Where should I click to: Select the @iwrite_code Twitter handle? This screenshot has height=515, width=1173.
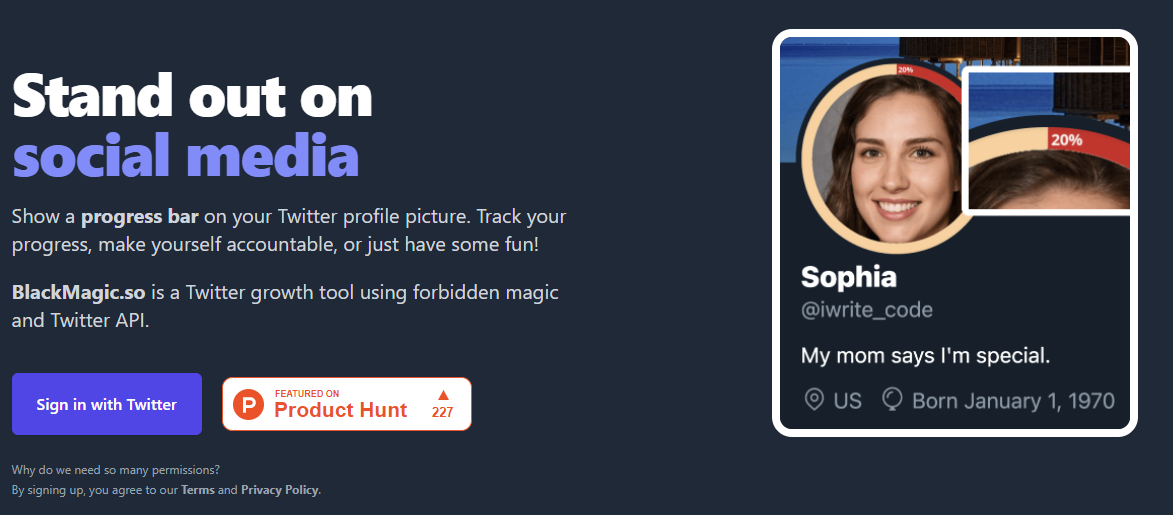click(x=867, y=310)
